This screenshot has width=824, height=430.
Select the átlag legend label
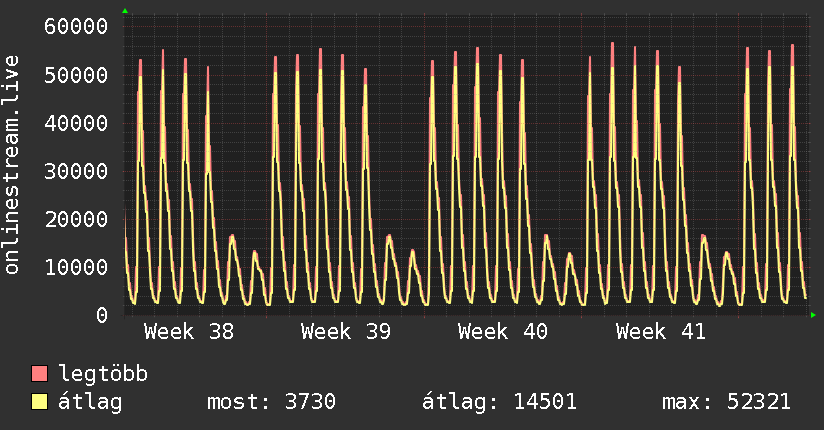point(90,402)
